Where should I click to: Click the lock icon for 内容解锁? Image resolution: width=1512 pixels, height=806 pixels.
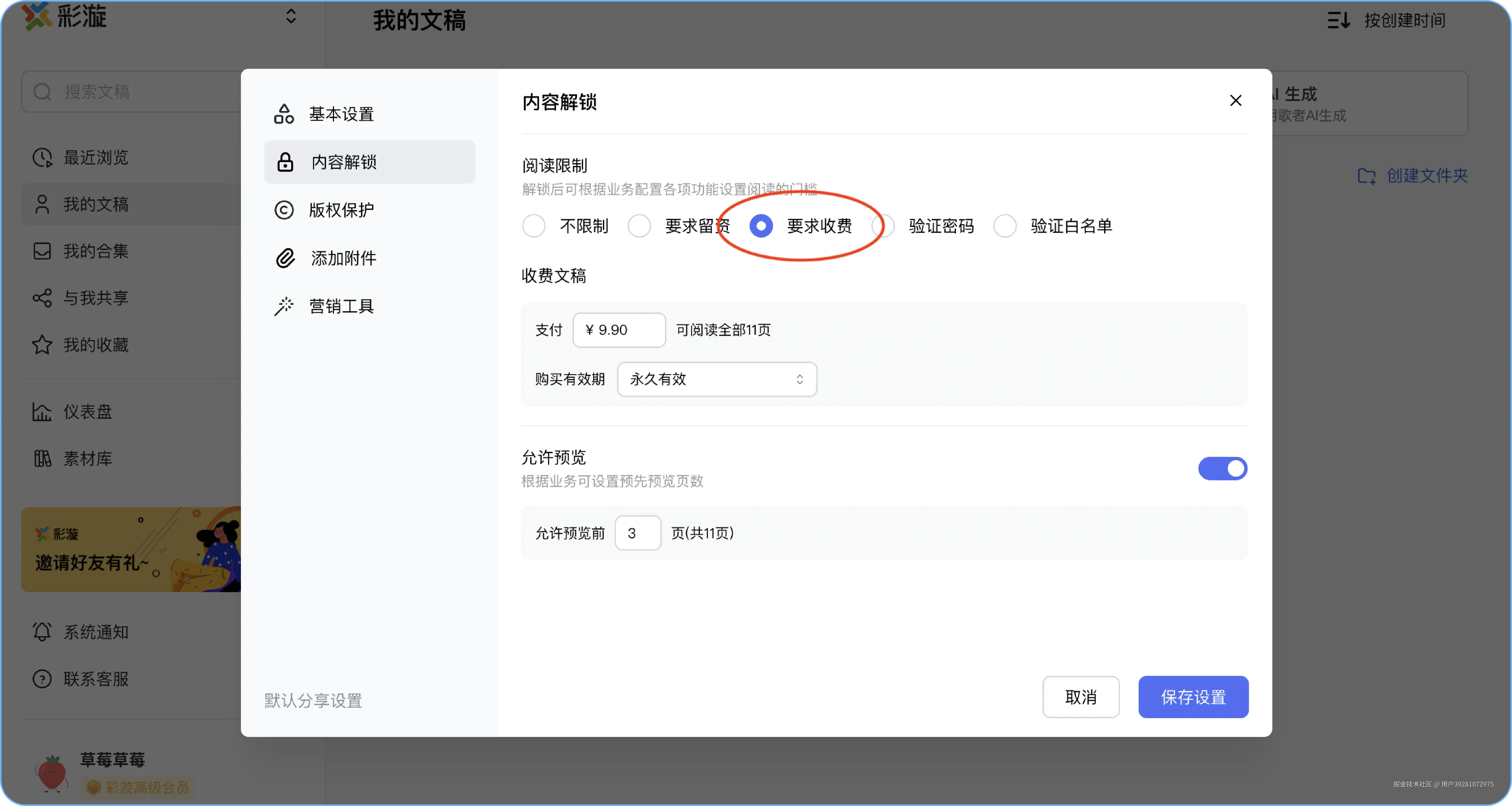click(285, 162)
